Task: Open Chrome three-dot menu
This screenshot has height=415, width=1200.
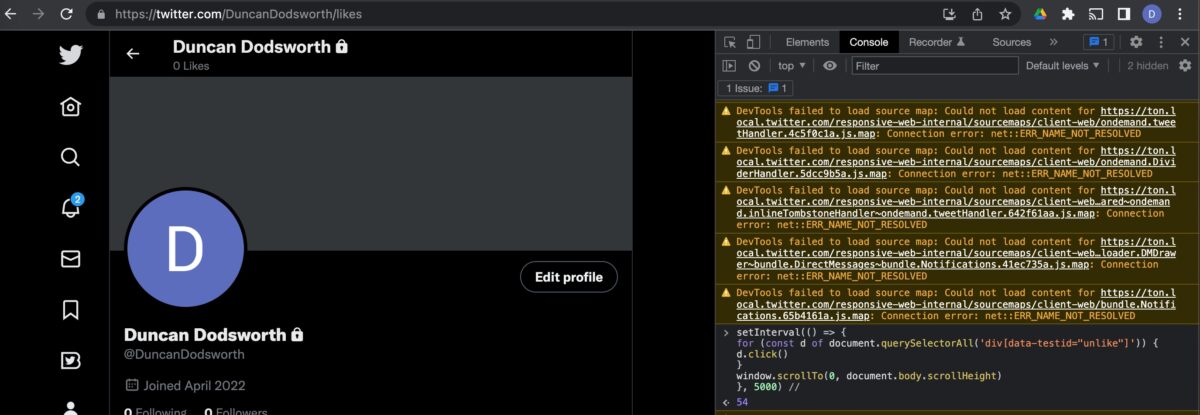Action: coord(1181,15)
